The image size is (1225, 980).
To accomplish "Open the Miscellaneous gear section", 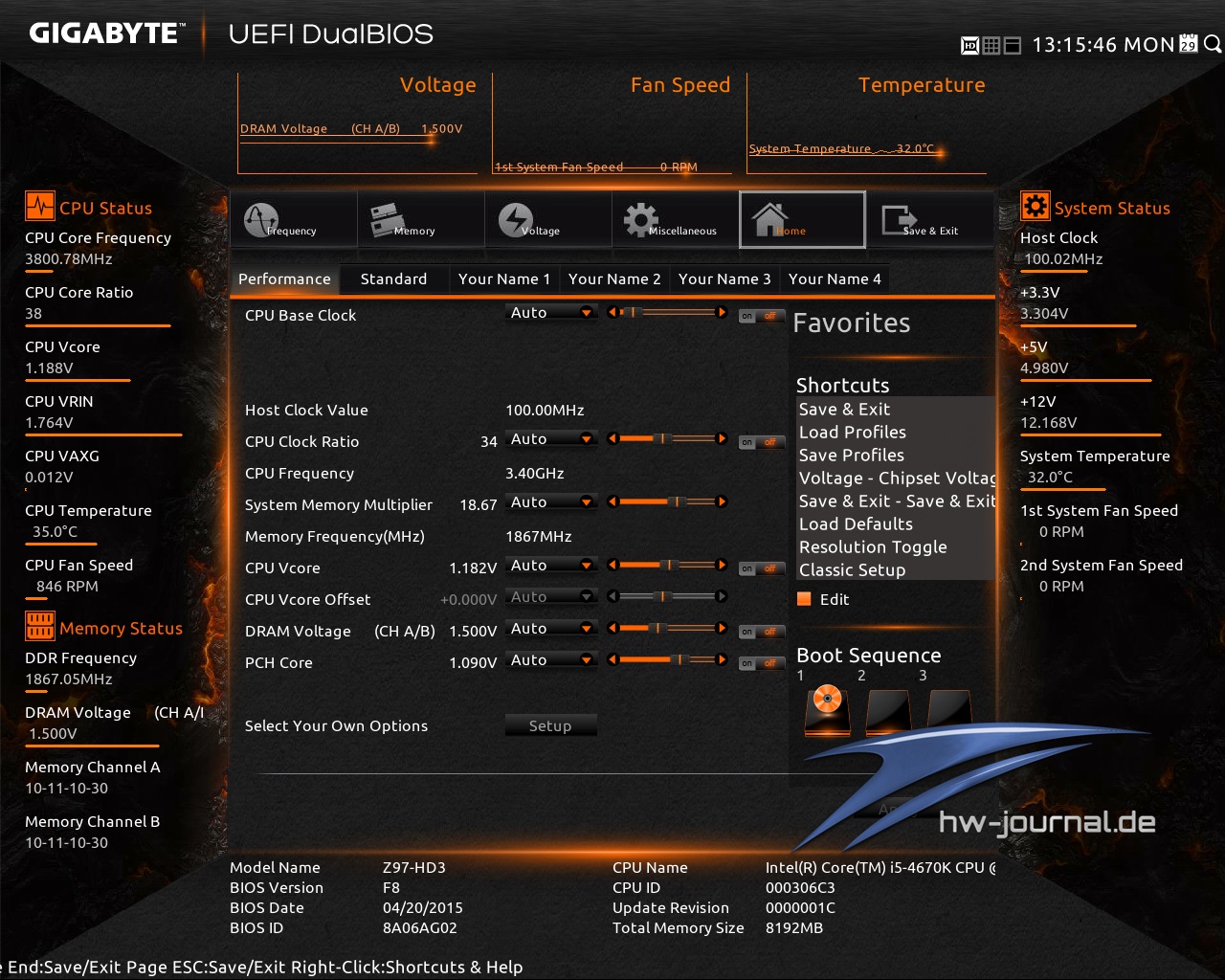I will coord(675,219).
